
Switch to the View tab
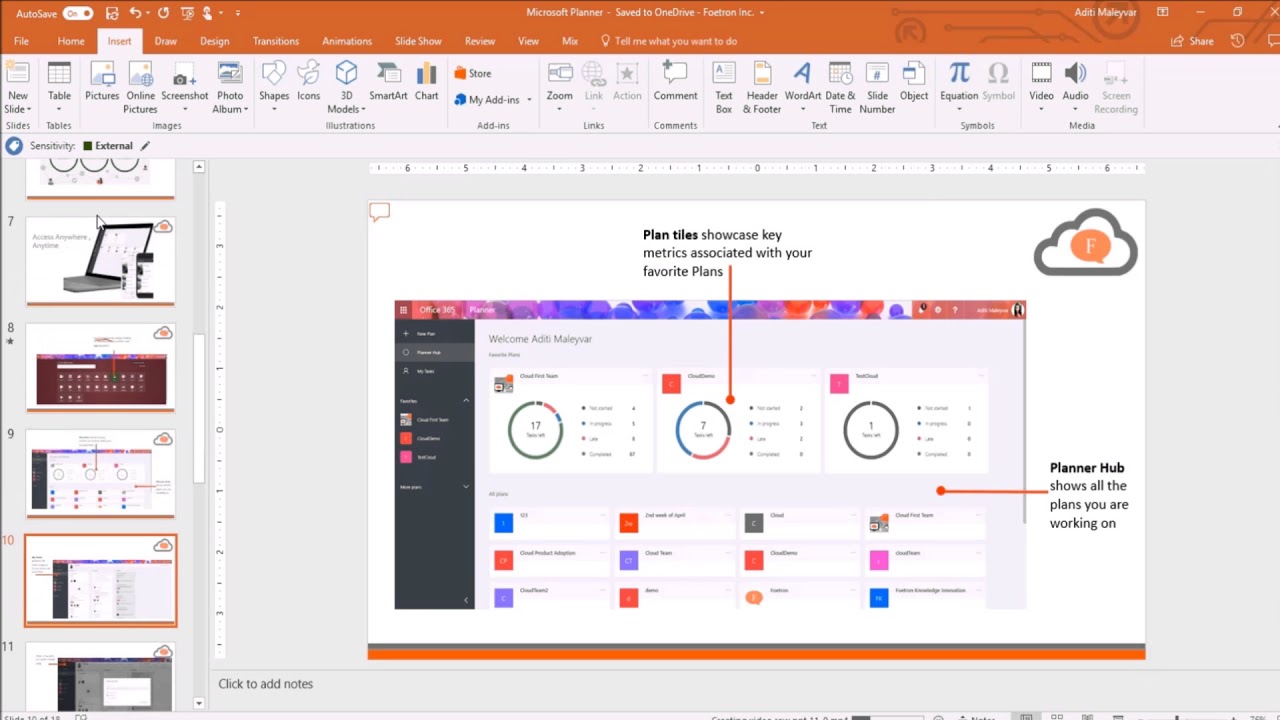529,41
